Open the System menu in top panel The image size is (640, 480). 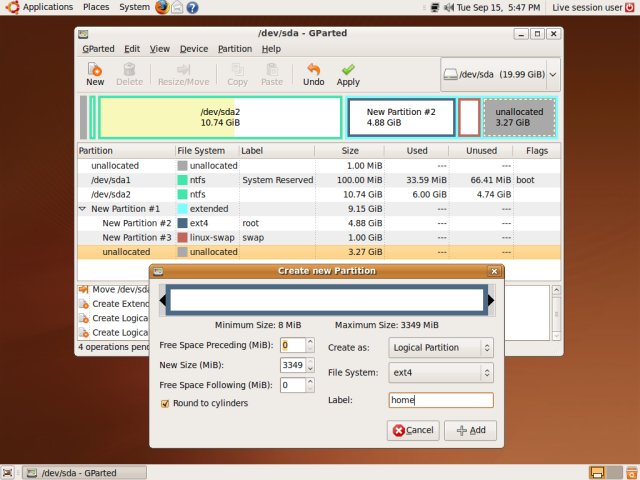(134, 7)
